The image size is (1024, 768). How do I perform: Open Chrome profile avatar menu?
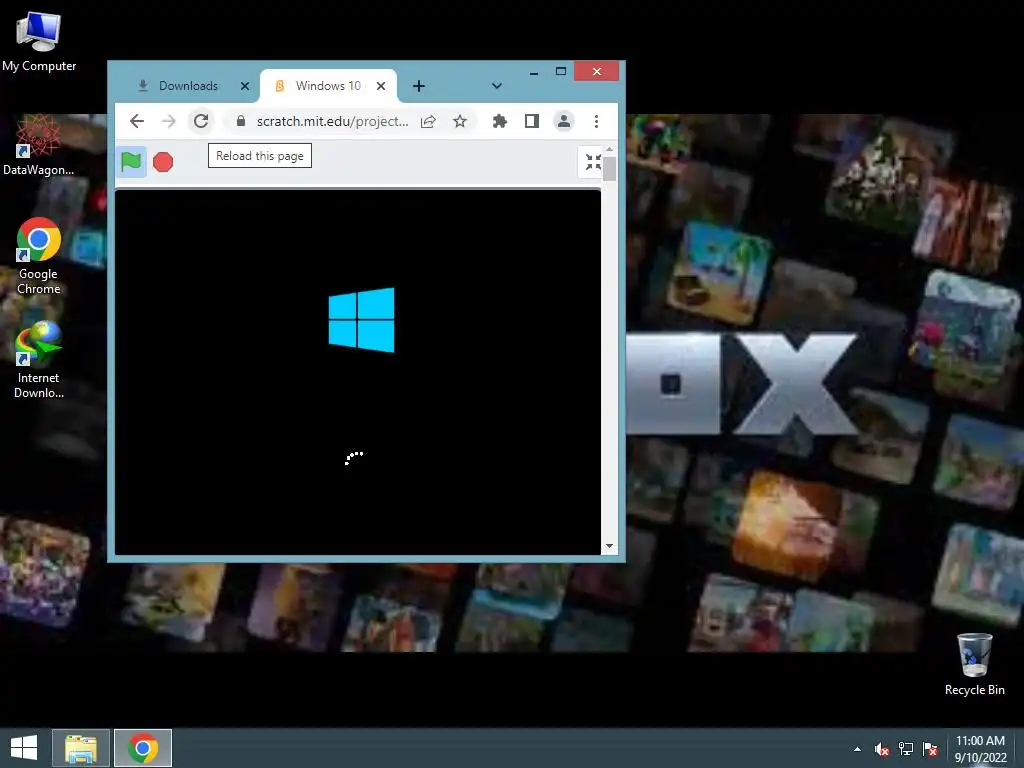pyautogui.click(x=564, y=121)
